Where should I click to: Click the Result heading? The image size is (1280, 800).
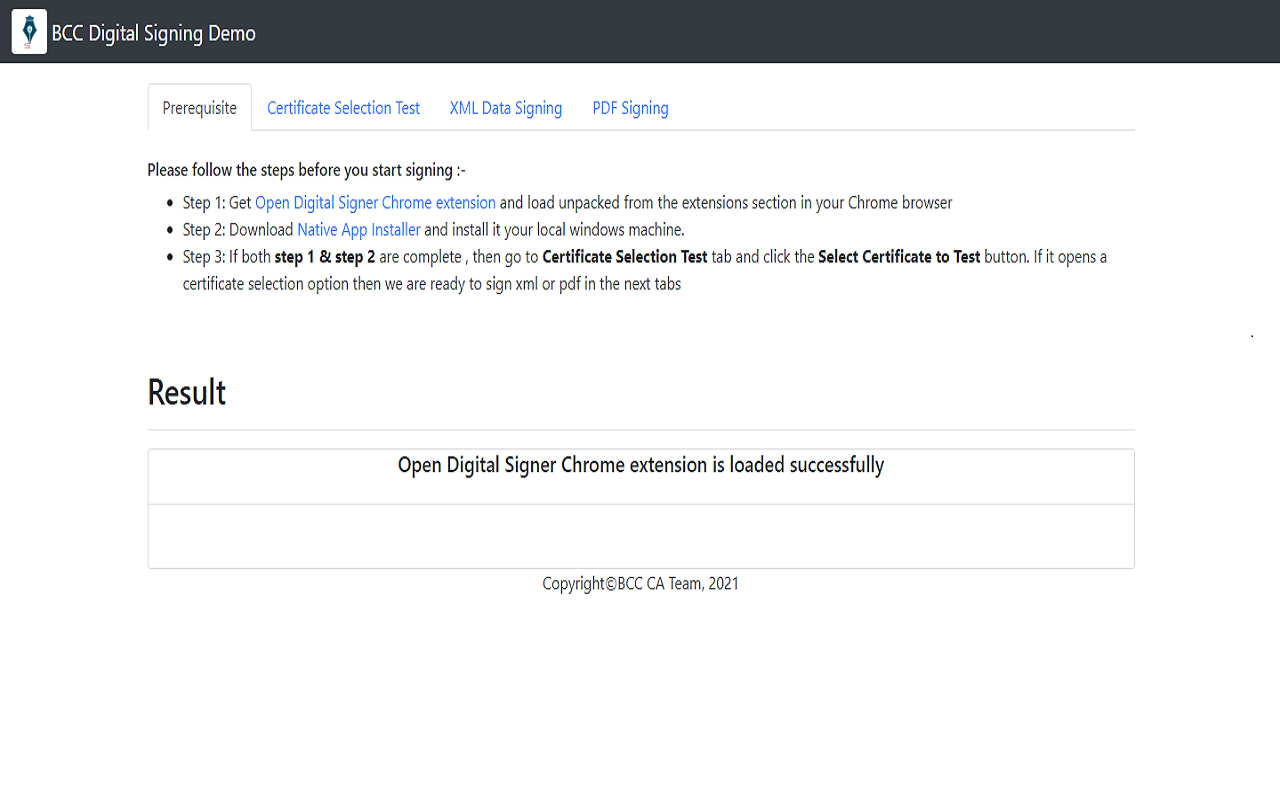(187, 392)
